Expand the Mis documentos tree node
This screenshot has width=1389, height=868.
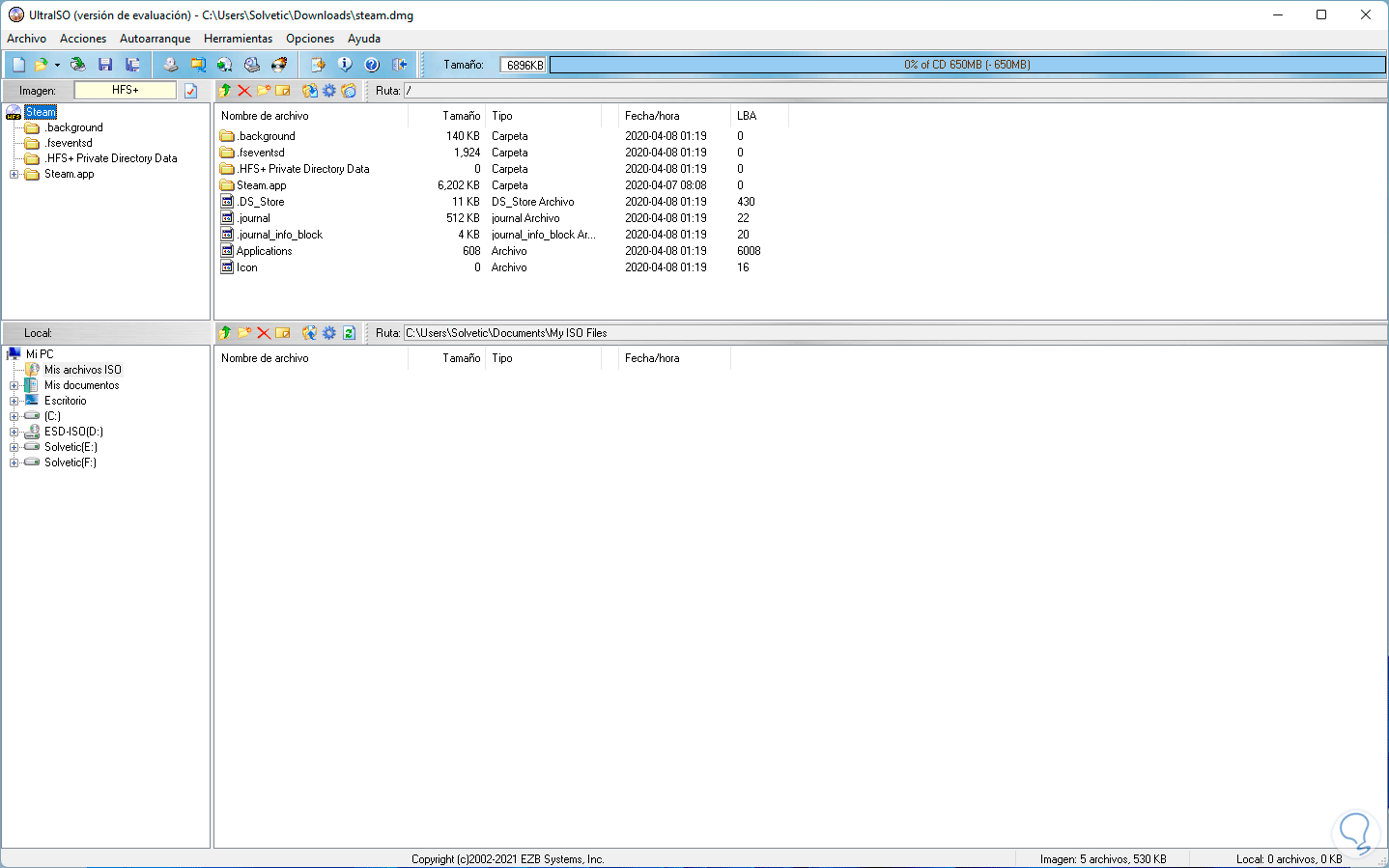[14, 386]
